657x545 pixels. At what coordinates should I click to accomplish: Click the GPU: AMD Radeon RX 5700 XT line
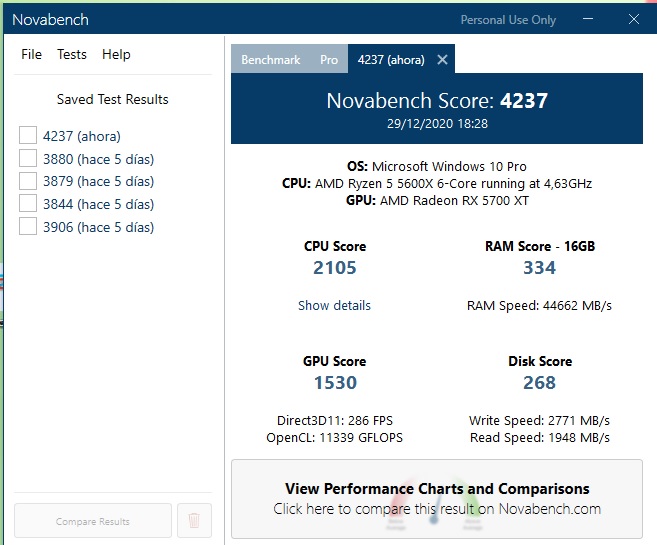[437, 201]
